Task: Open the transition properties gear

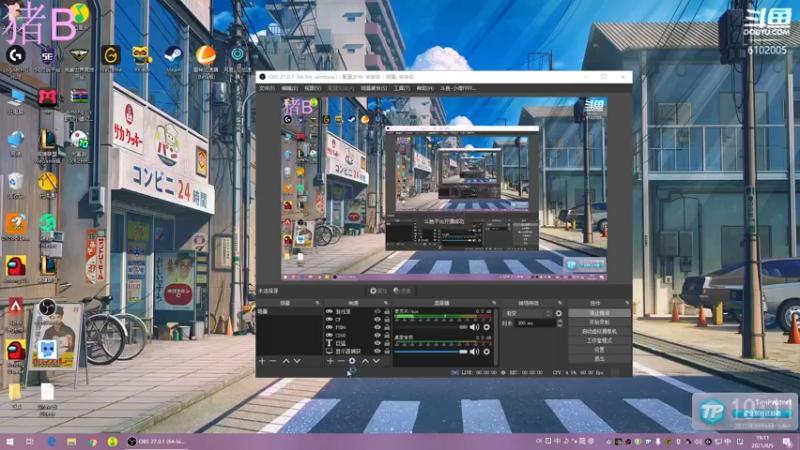Action: pyautogui.click(x=559, y=313)
